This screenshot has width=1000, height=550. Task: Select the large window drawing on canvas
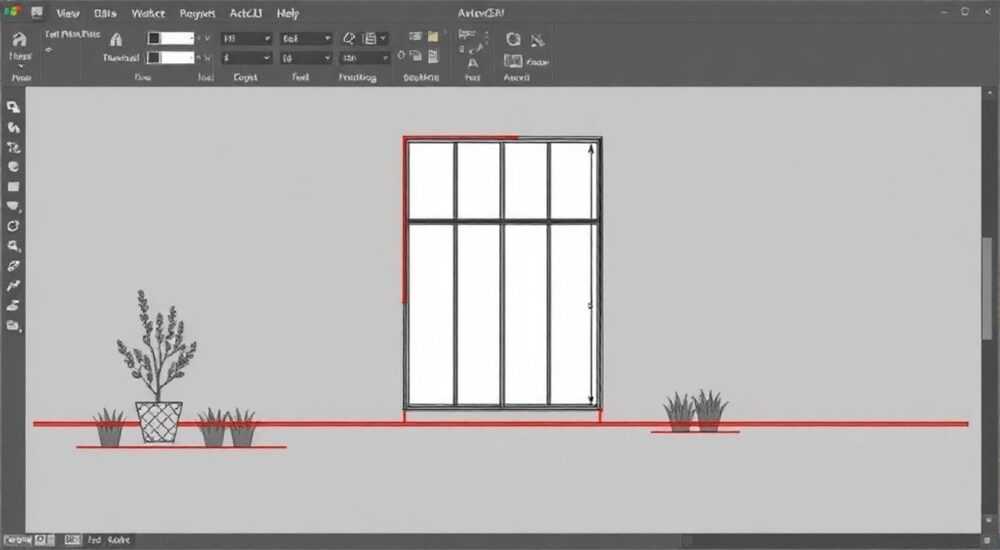503,273
